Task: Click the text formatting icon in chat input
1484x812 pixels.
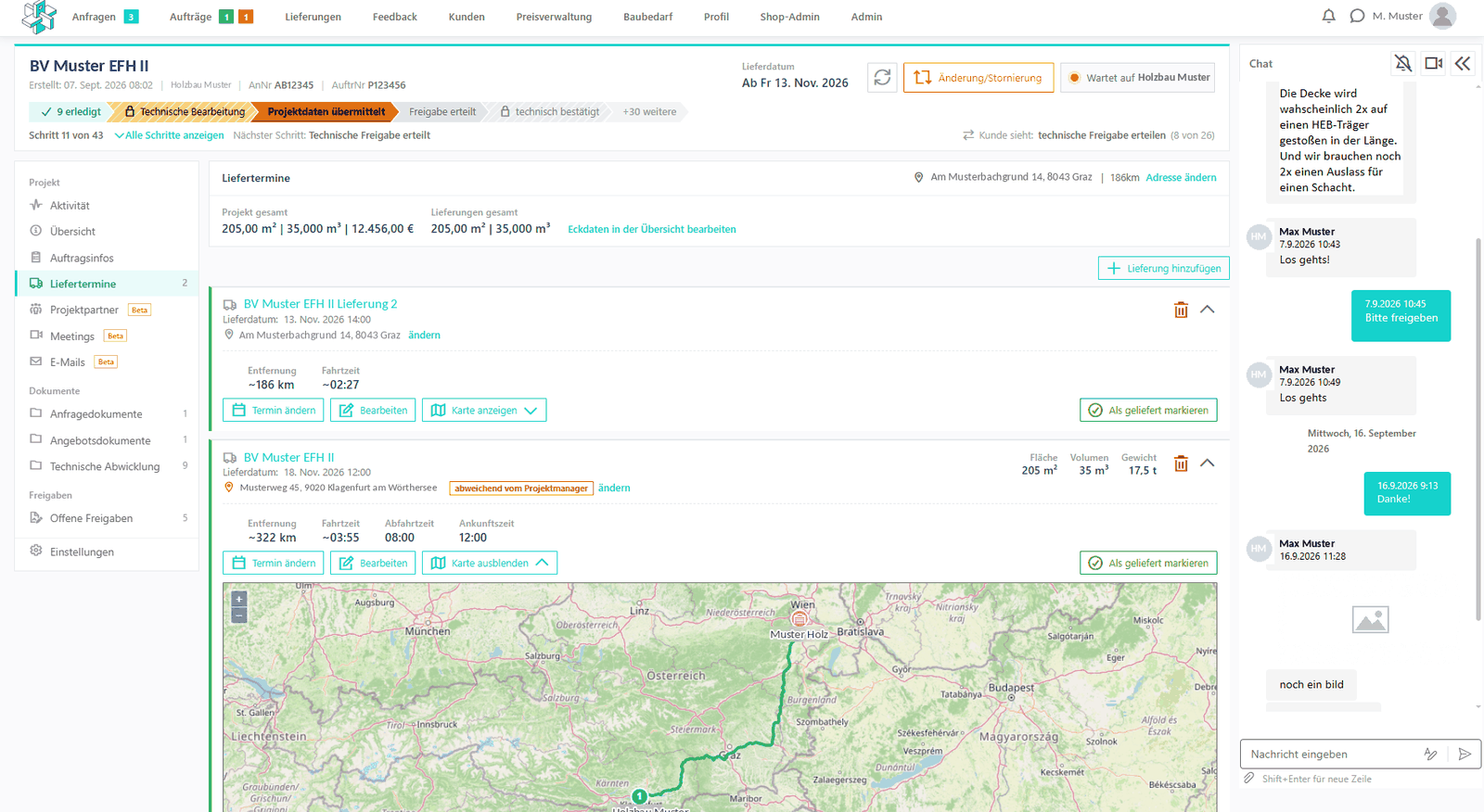Action: (x=1431, y=755)
